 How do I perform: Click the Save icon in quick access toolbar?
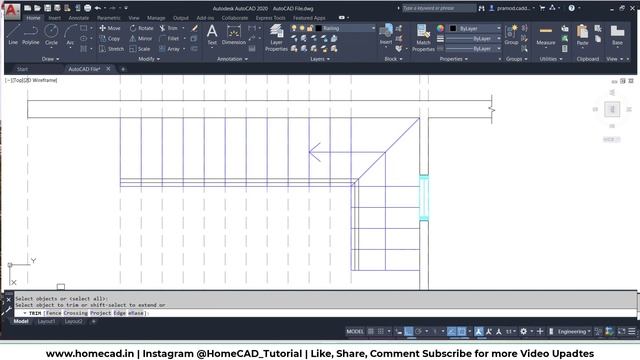pyautogui.click(x=47, y=8)
